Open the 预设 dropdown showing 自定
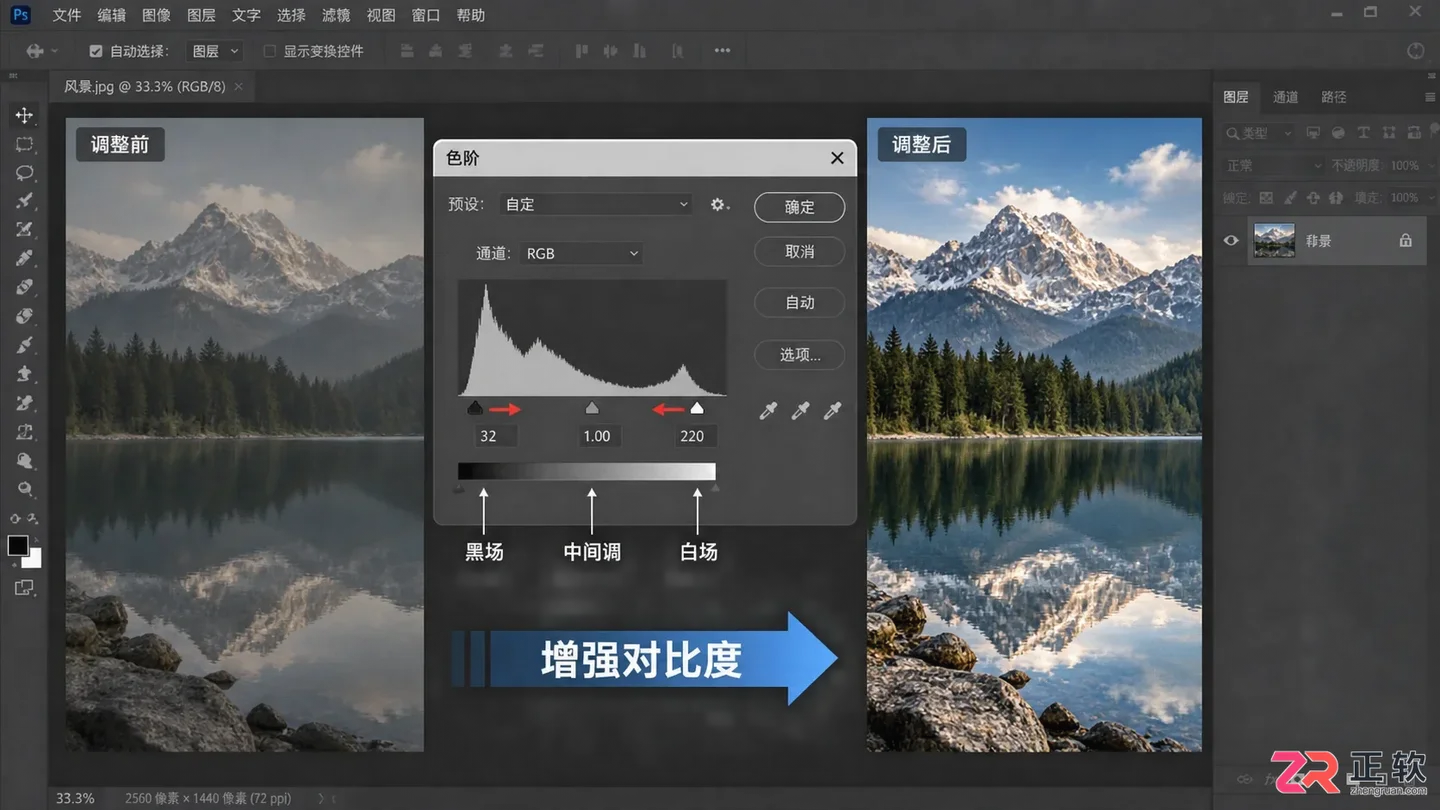The width and height of the screenshot is (1440, 810). click(x=596, y=204)
